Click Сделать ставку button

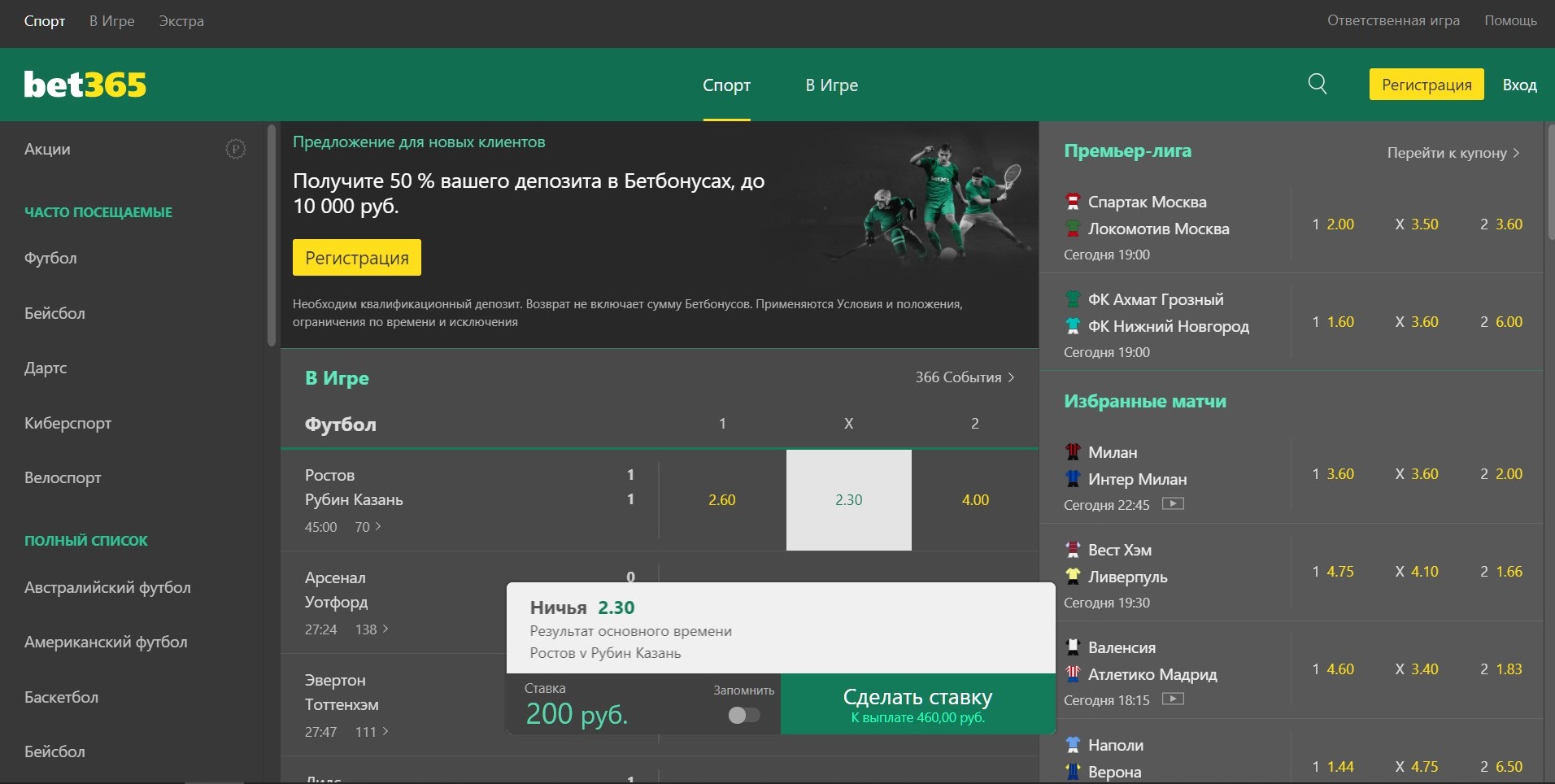tap(918, 704)
